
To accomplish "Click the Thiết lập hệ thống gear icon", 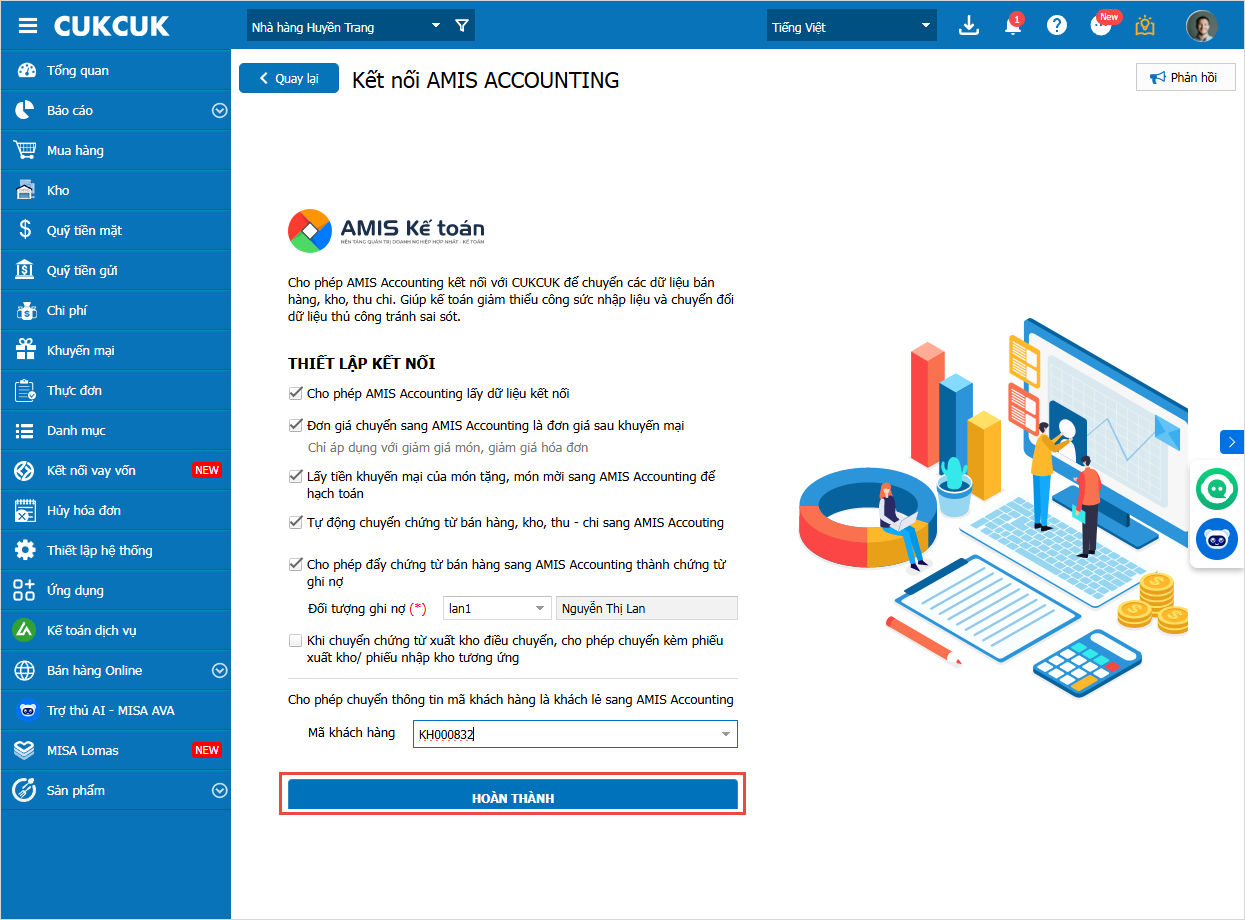I will 25,550.
